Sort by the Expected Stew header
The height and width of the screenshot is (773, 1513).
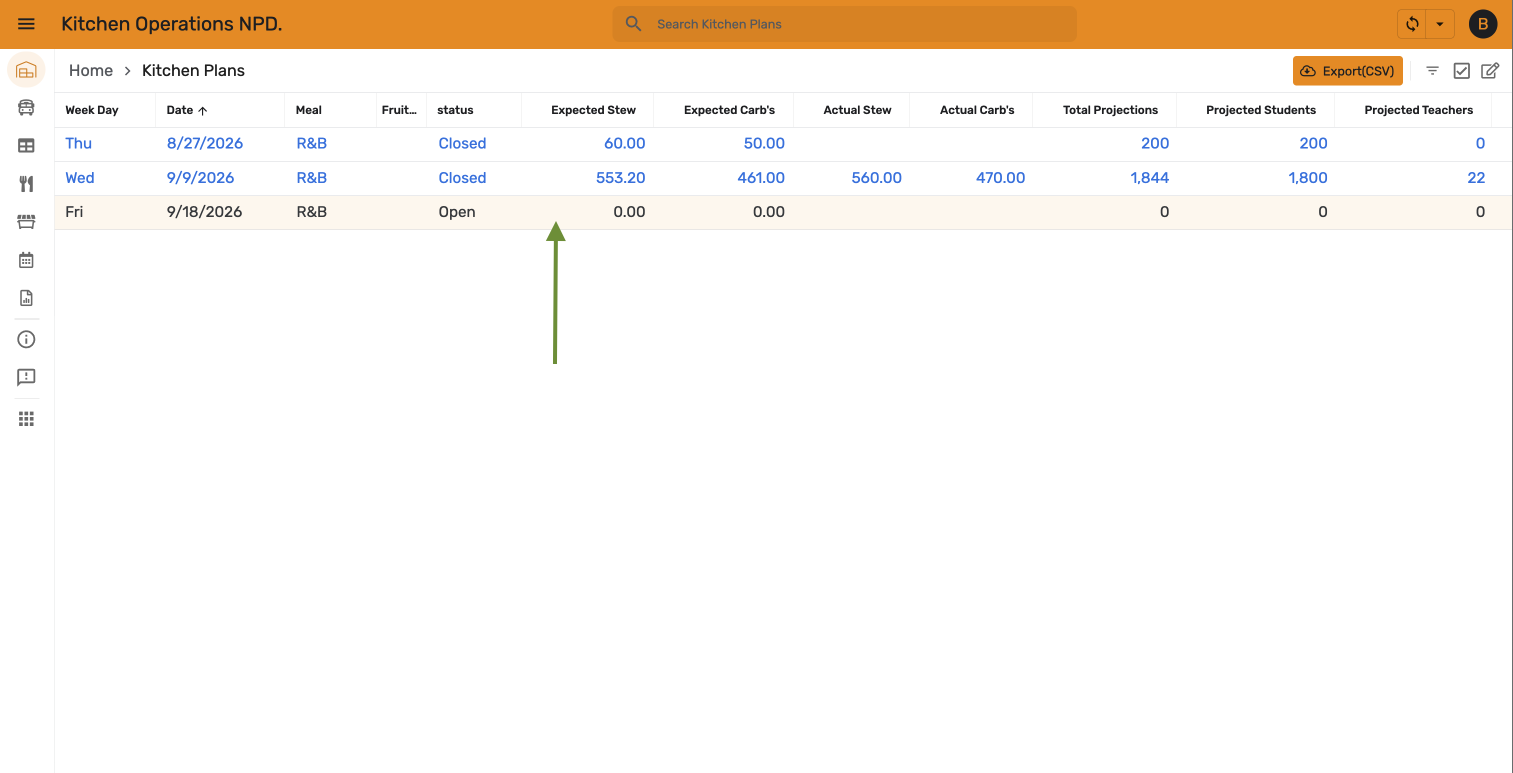tap(593, 110)
